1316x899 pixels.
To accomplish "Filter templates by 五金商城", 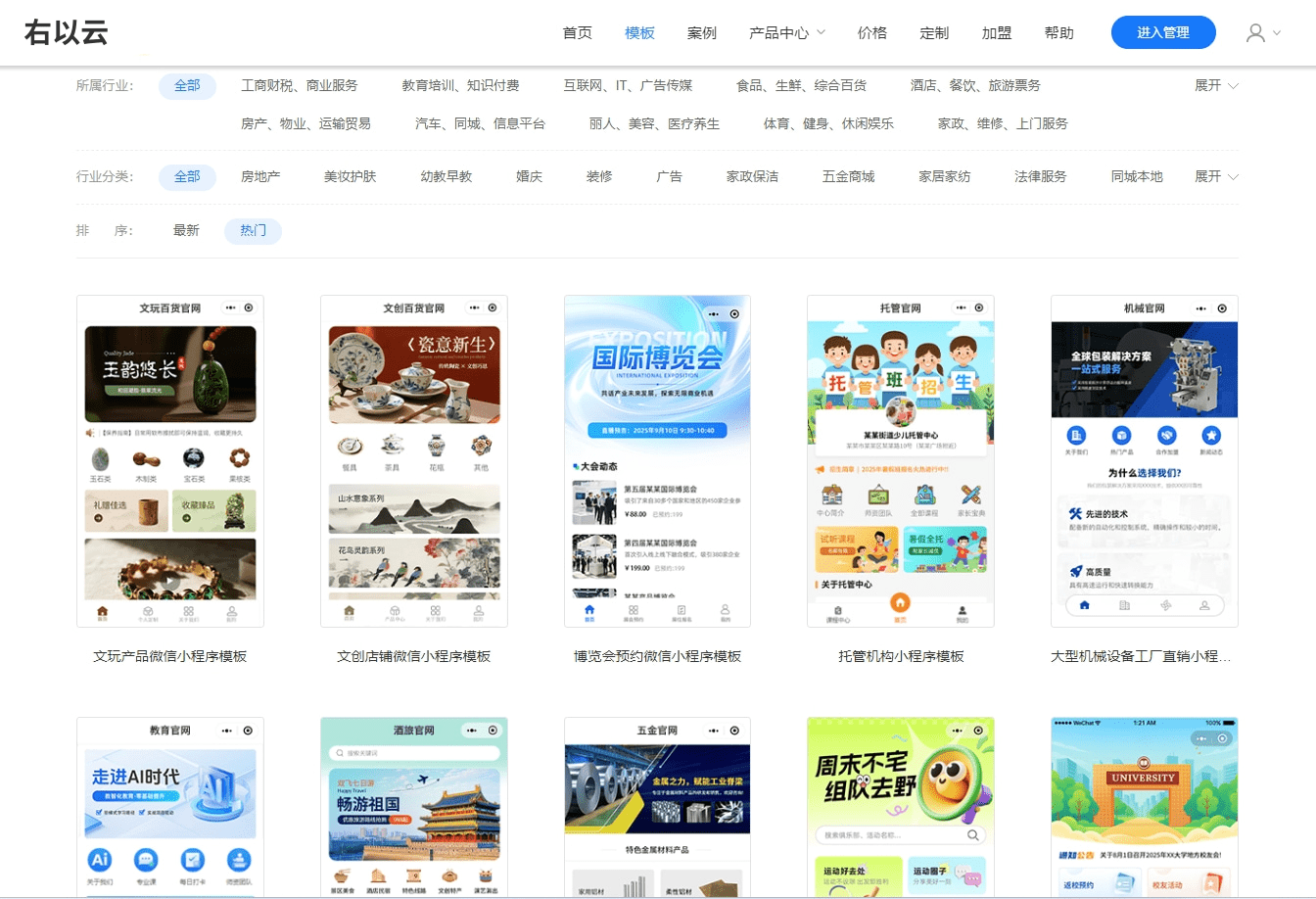I will coord(847,177).
